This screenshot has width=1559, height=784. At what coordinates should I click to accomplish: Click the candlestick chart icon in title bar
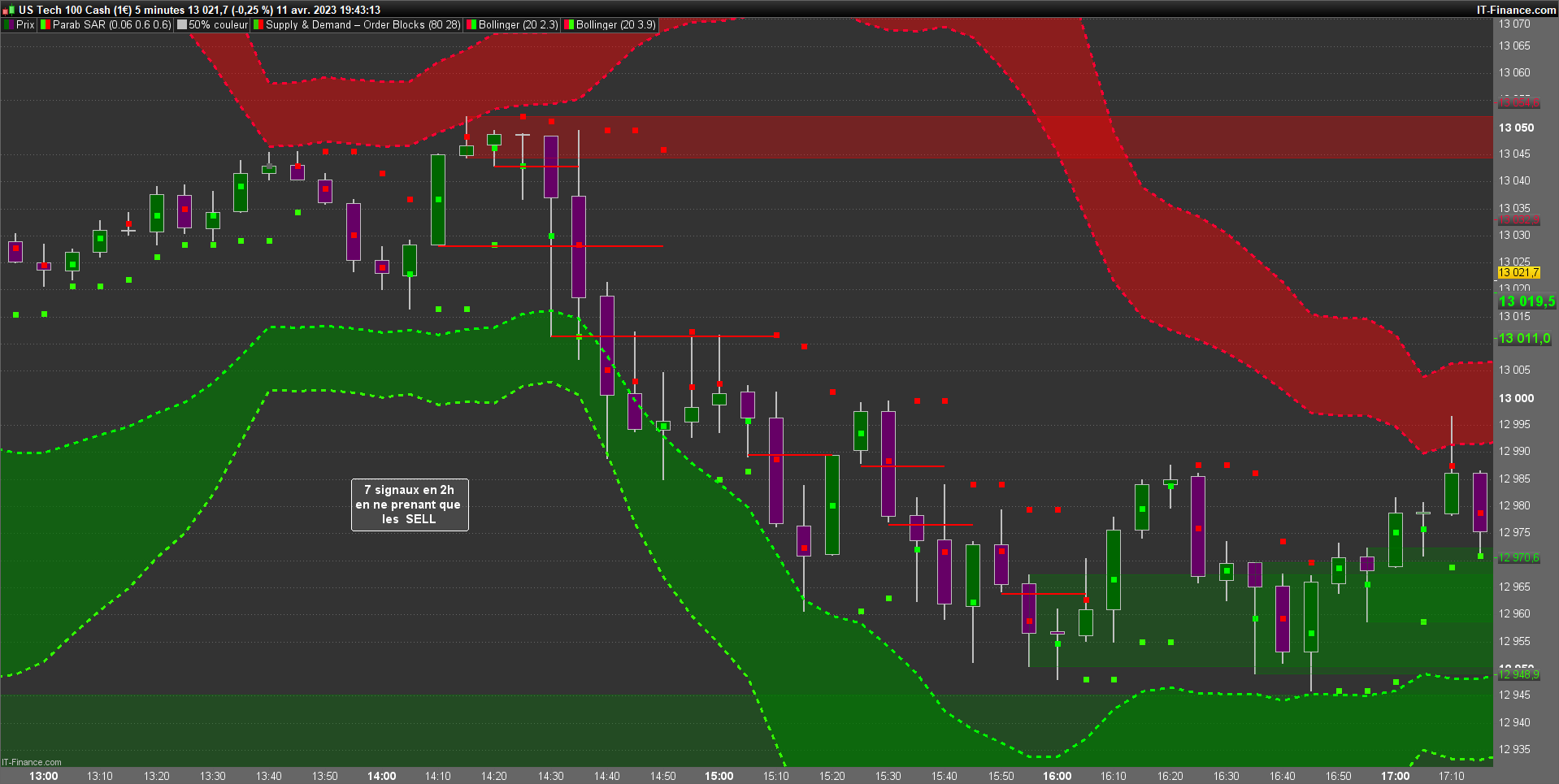click(8, 11)
